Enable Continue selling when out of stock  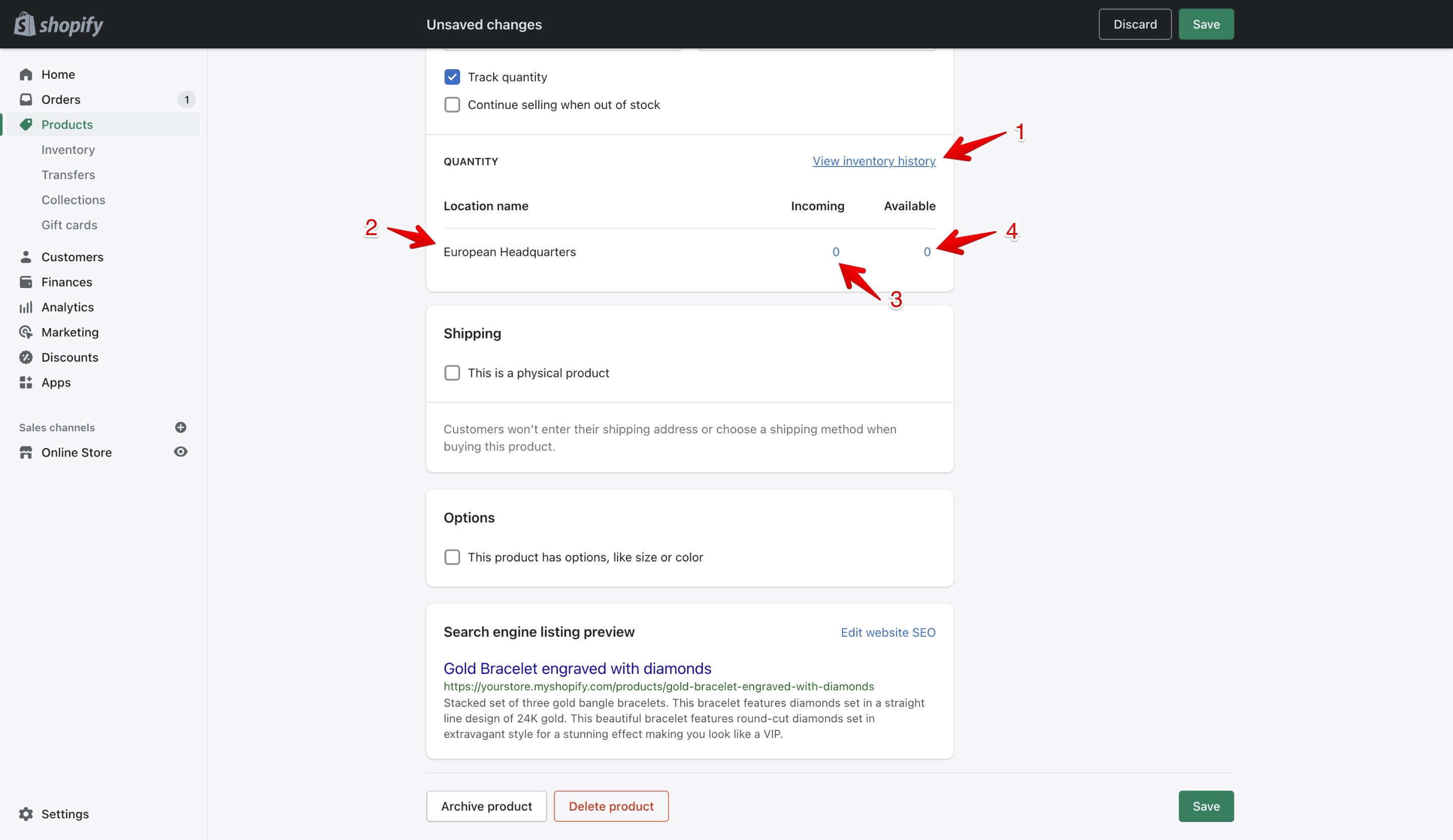point(452,104)
